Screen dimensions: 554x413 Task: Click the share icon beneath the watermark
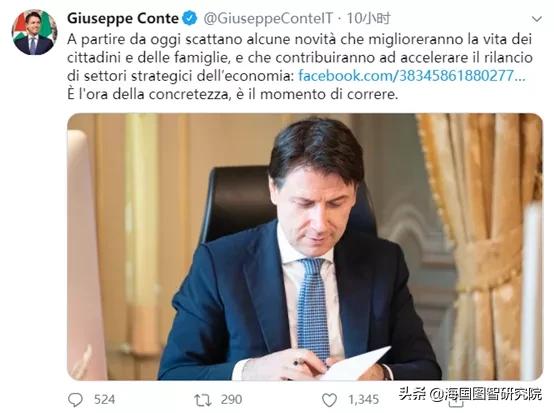click(x=456, y=403)
